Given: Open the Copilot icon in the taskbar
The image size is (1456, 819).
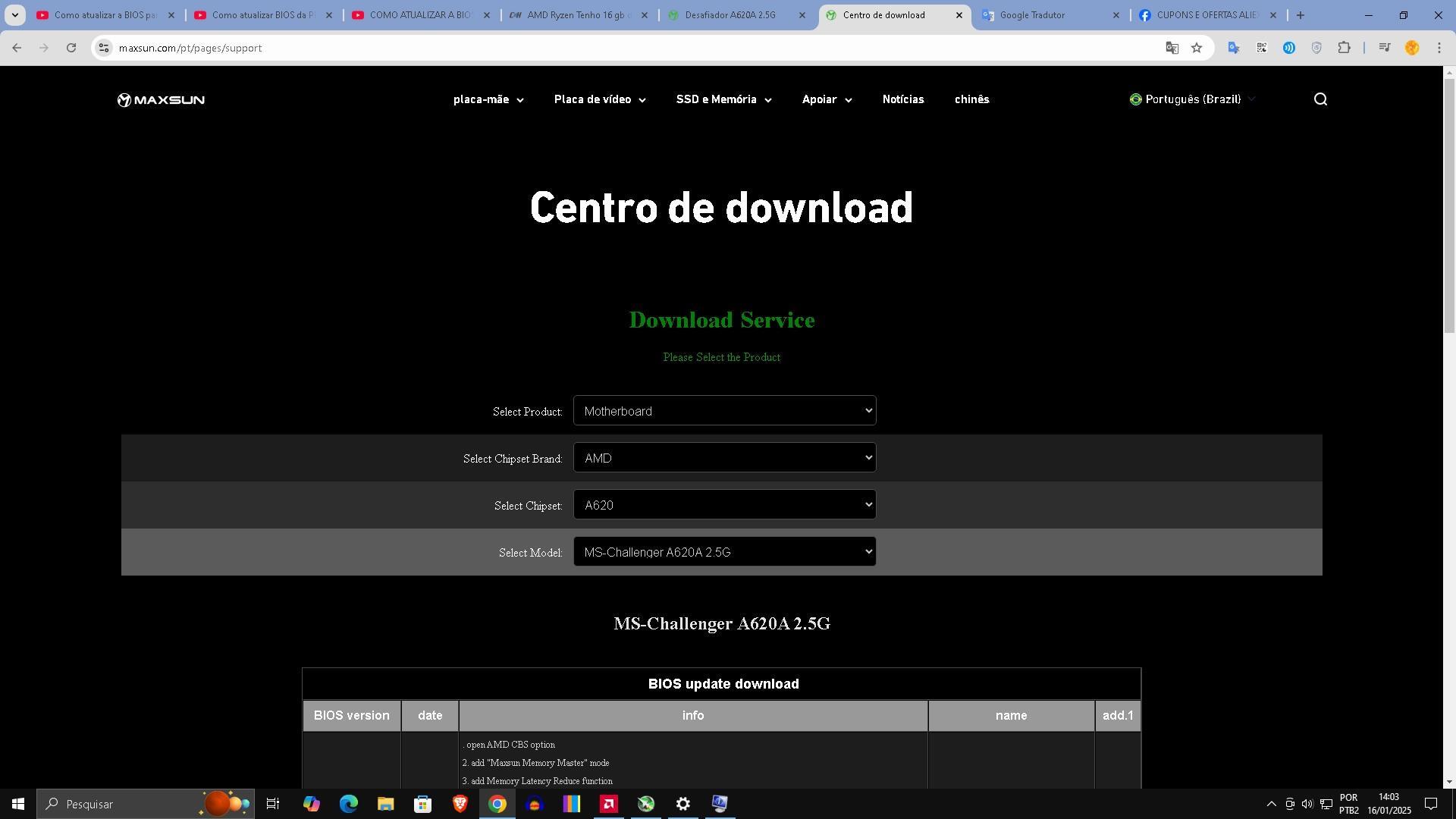Looking at the screenshot, I should [x=311, y=804].
